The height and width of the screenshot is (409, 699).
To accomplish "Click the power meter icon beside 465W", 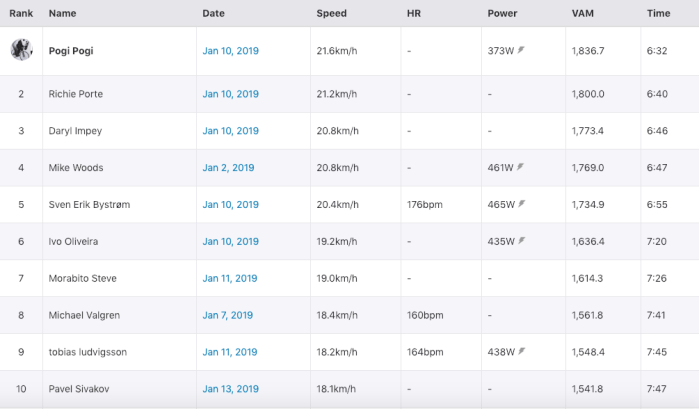I will point(521,205).
